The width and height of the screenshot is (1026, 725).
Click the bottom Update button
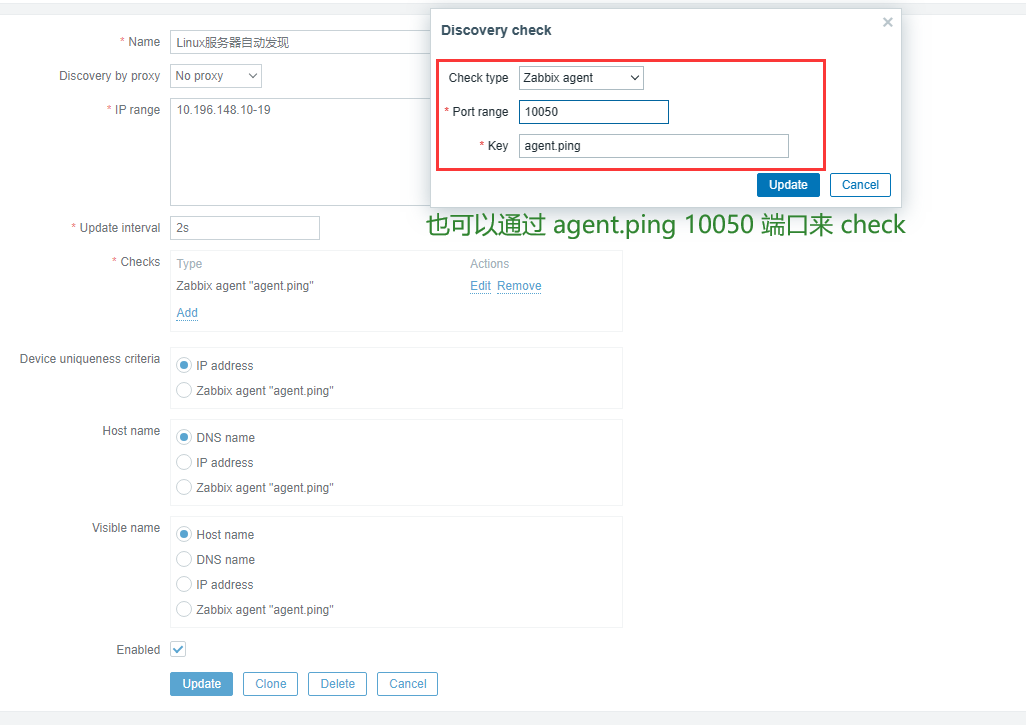coord(202,684)
